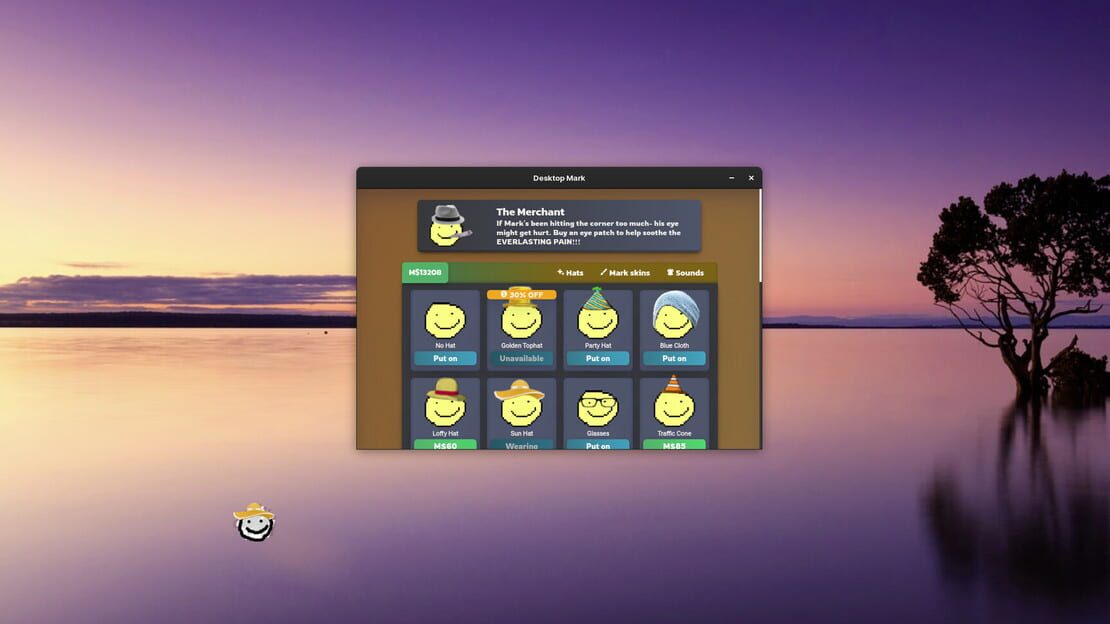Open the Hats tab
The width and height of the screenshot is (1110, 624).
(x=570, y=273)
